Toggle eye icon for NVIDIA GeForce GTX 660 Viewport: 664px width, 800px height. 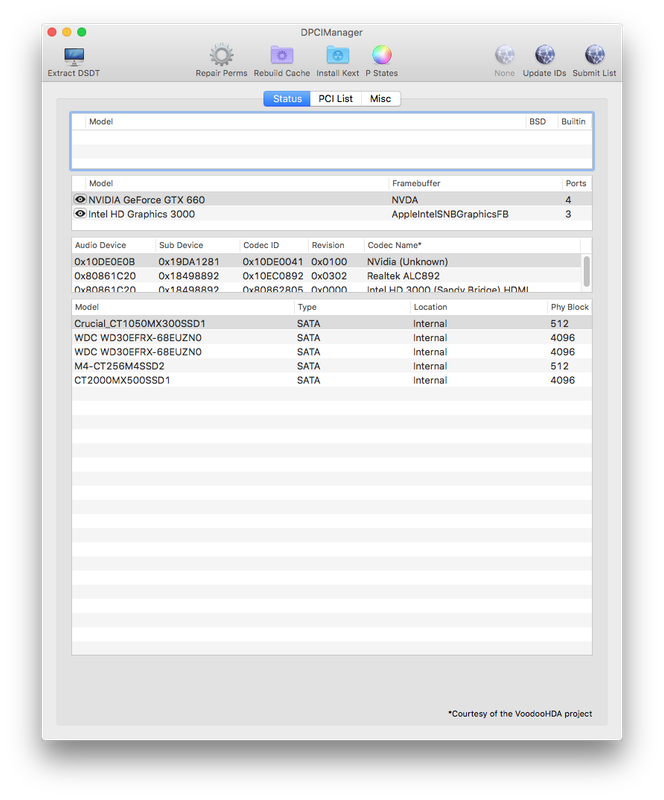80,199
